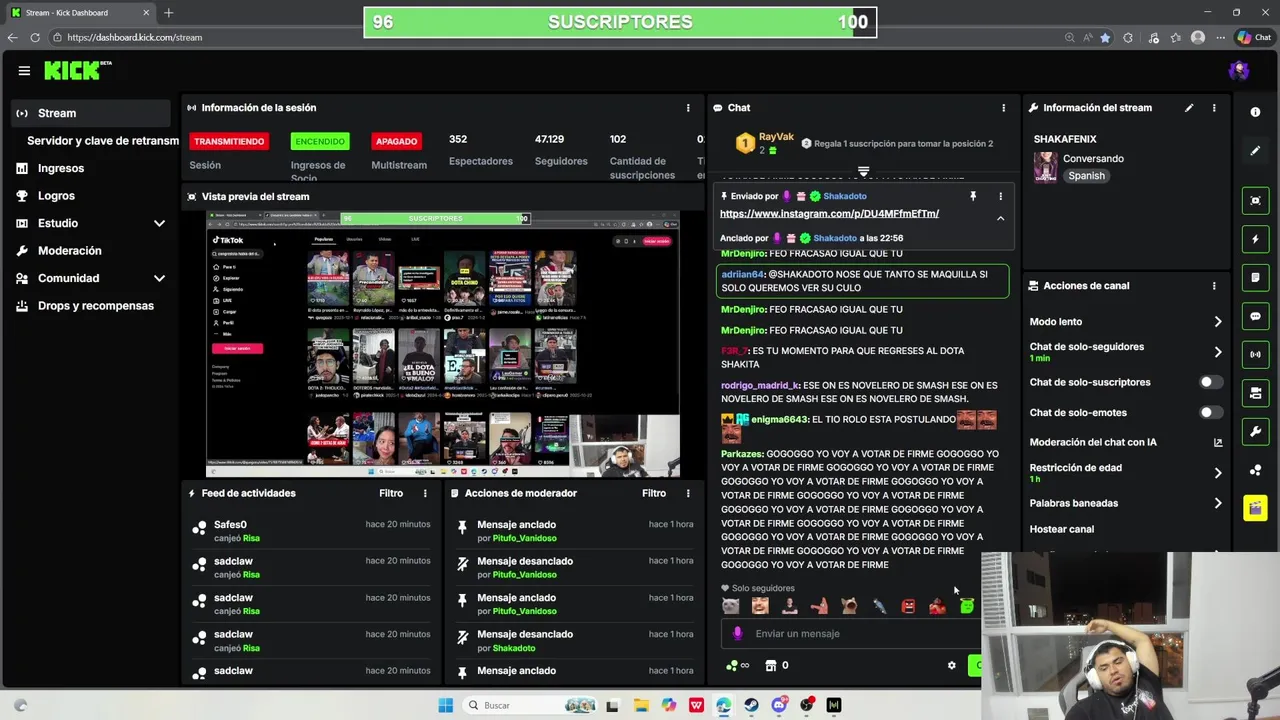Open chat settings gear icon

tap(951, 665)
